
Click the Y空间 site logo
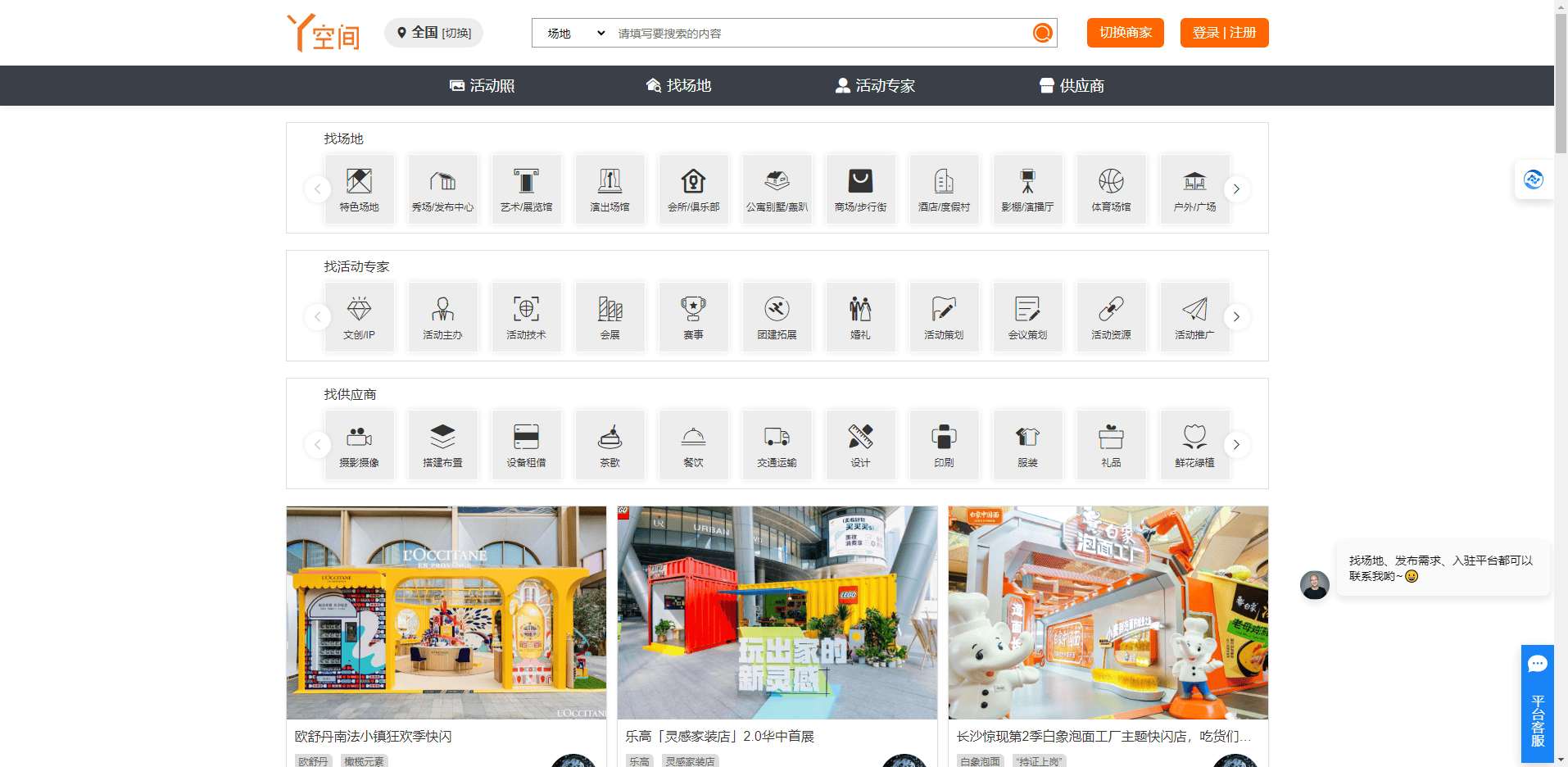coord(324,33)
